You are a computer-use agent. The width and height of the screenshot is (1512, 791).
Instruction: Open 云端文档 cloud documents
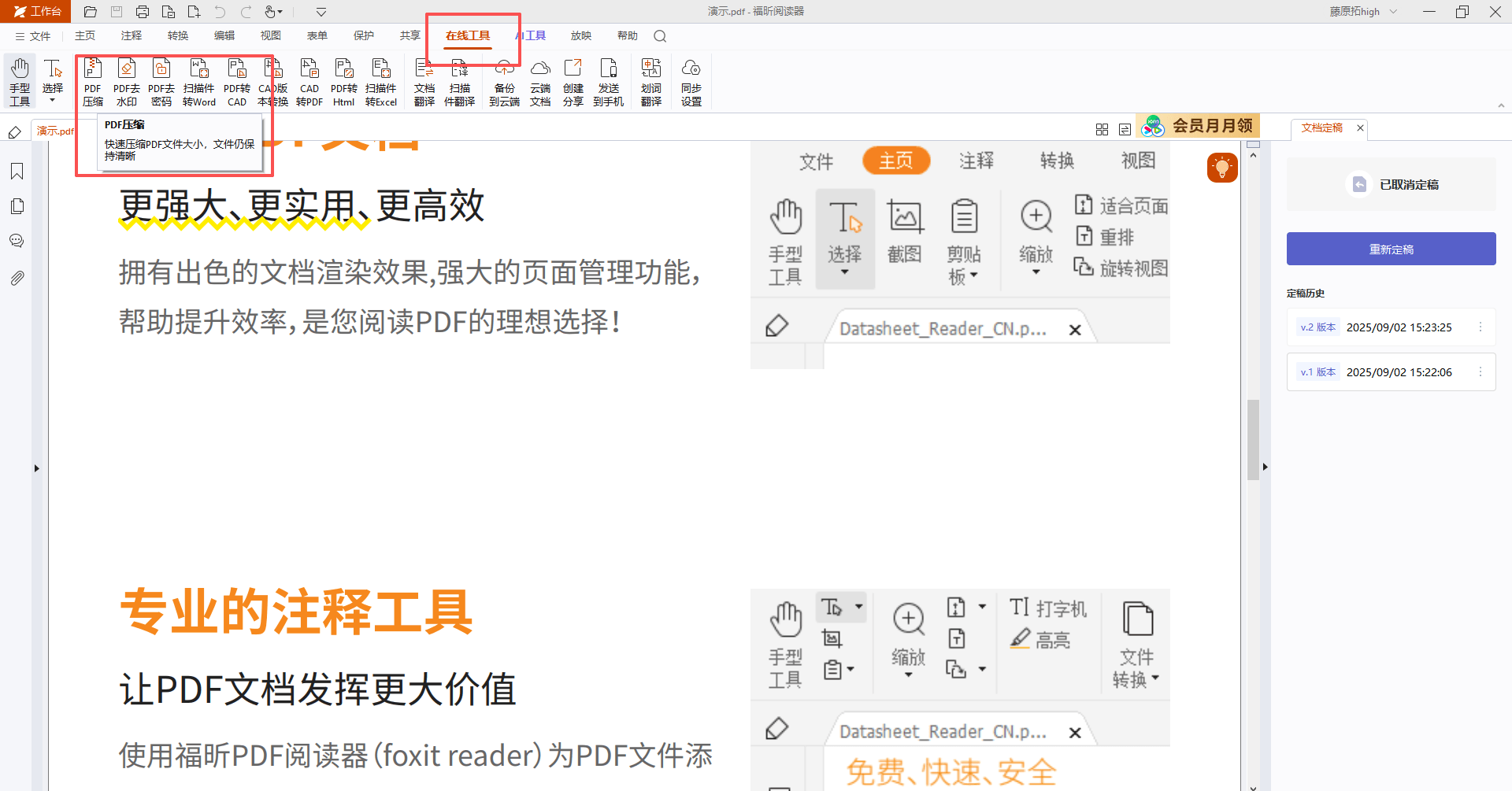(x=540, y=82)
